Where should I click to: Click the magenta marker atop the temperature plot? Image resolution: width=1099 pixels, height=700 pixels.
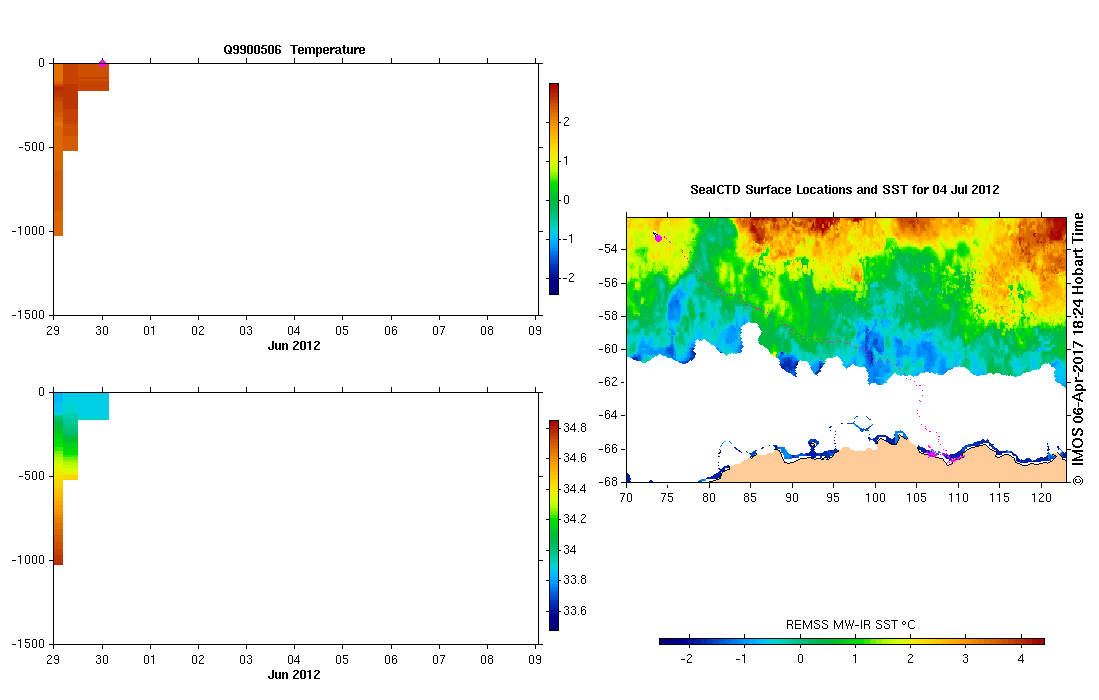tap(102, 63)
